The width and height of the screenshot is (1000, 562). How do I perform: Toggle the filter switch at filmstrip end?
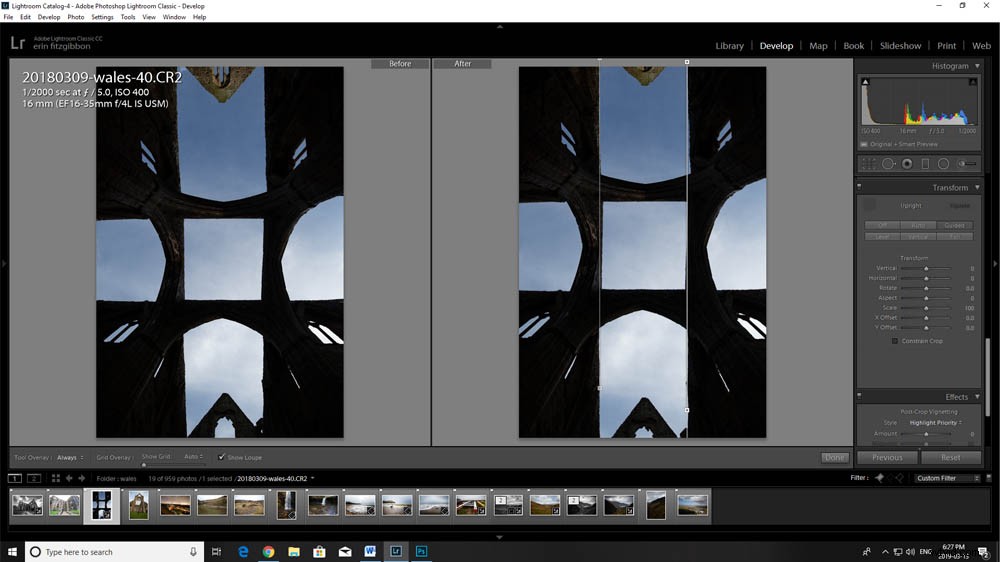[x=989, y=478]
